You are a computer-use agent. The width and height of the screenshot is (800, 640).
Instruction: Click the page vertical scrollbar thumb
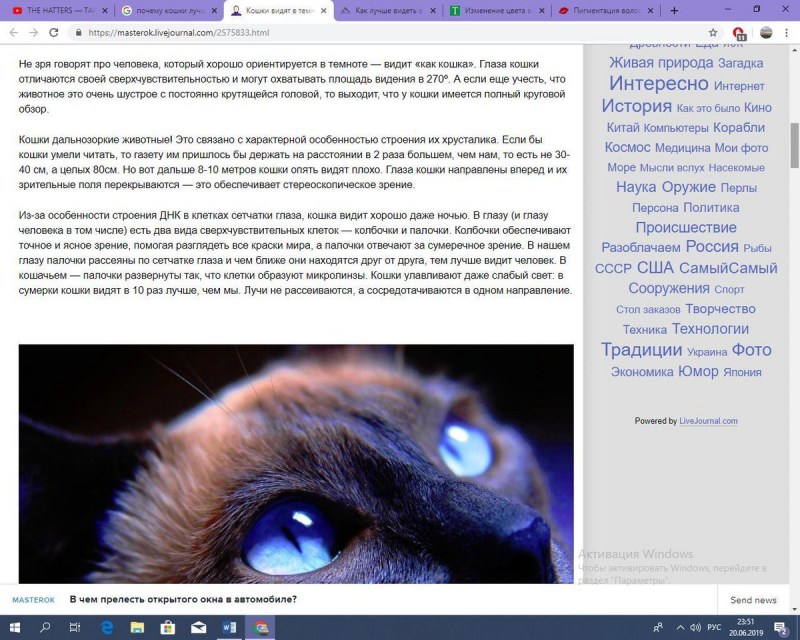click(x=794, y=145)
